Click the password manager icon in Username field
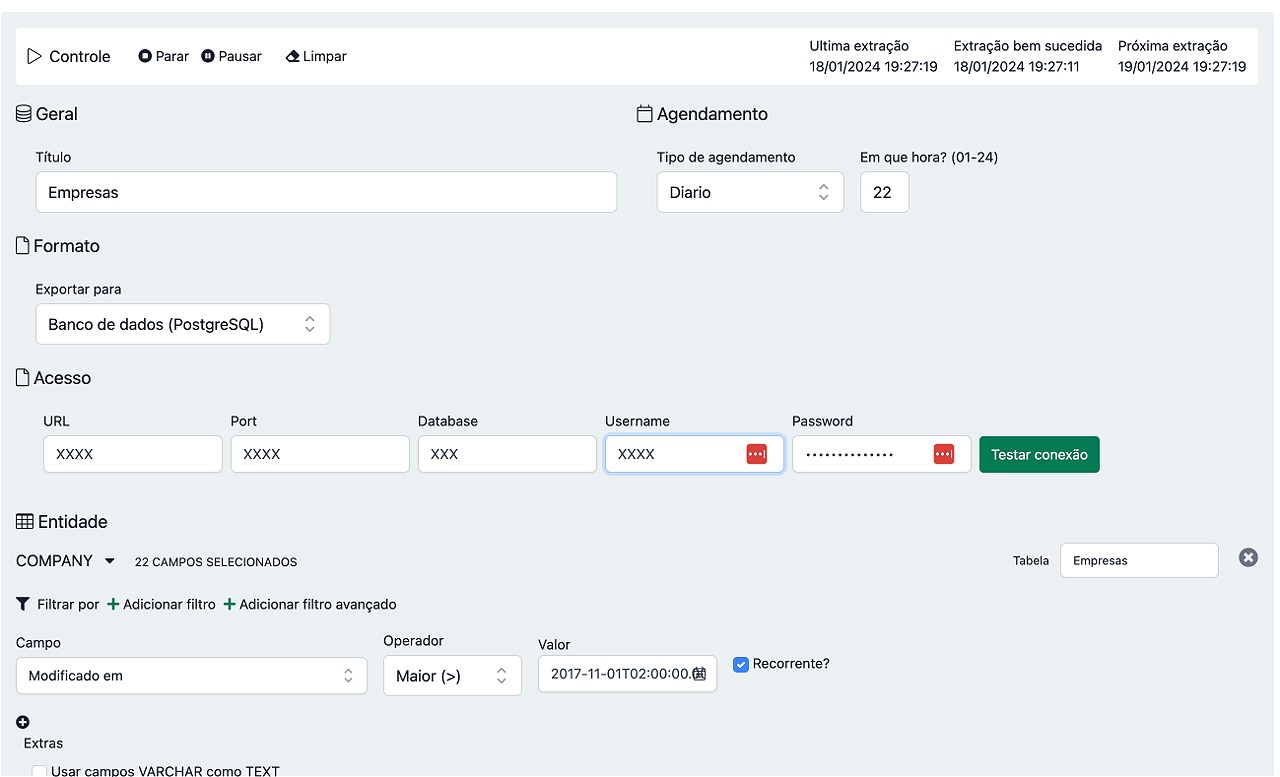Image resolution: width=1280 pixels, height=777 pixels. pyautogui.click(x=757, y=454)
